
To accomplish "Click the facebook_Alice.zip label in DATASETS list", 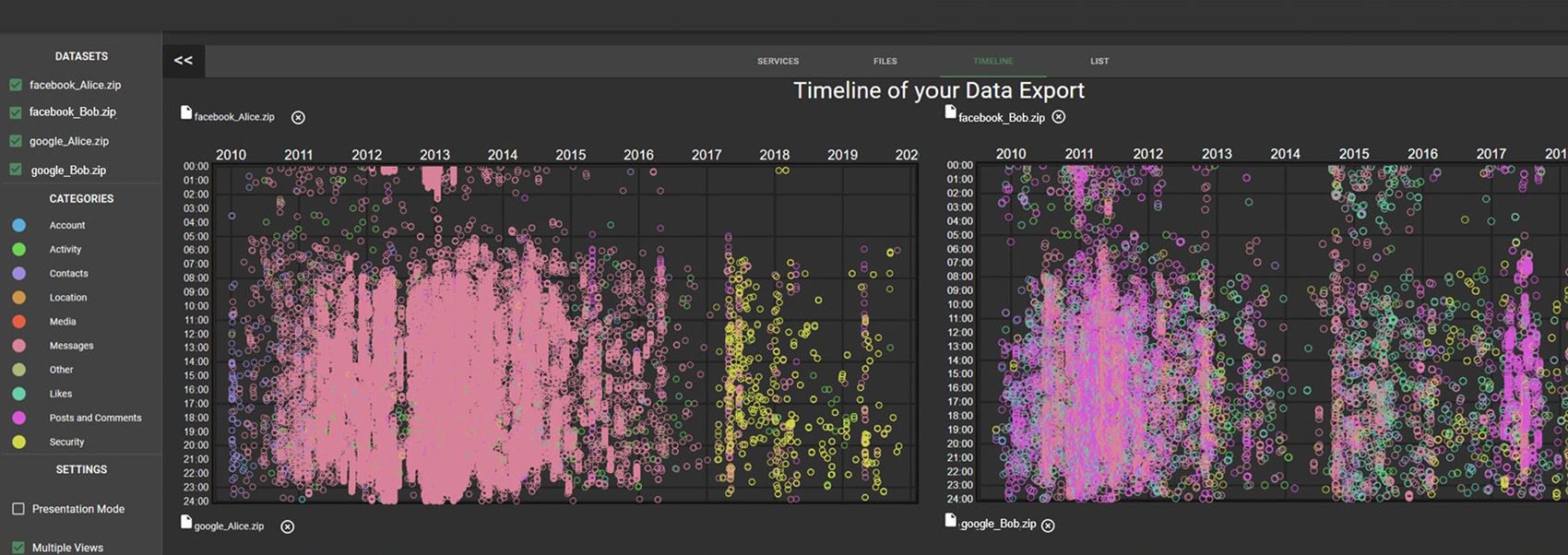I will click(76, 85).
